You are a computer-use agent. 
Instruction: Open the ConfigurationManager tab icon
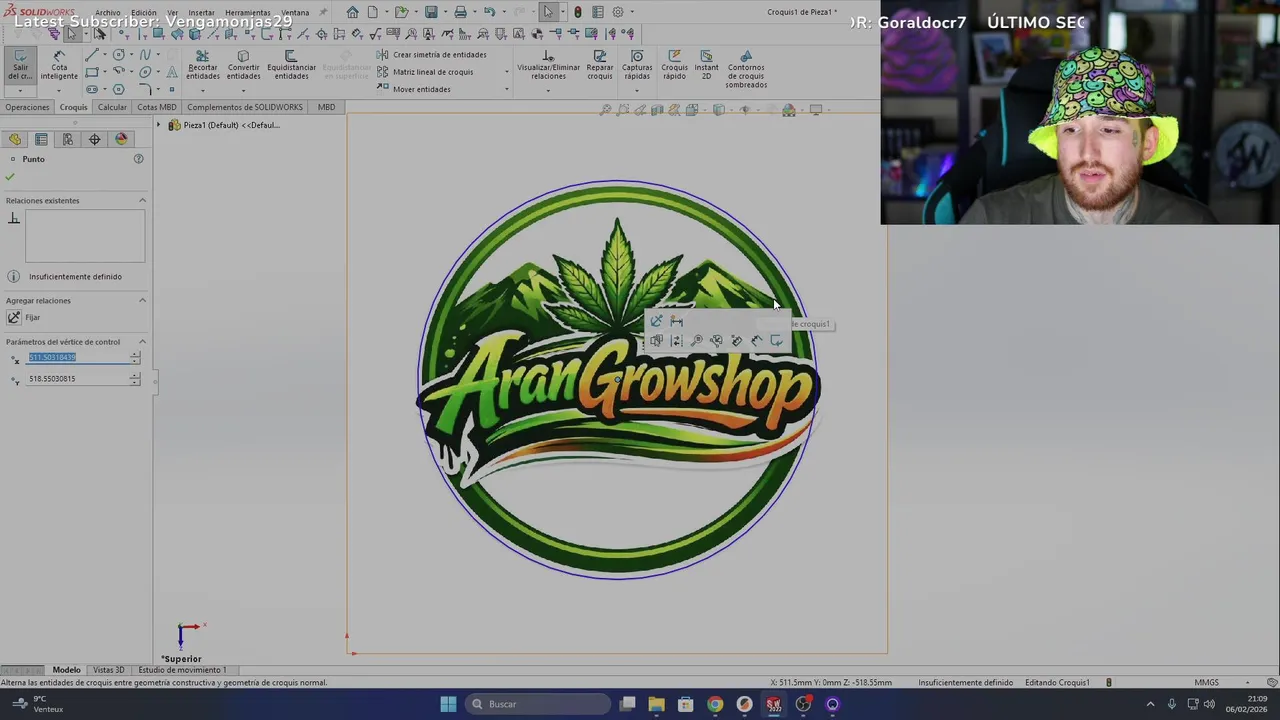(x=68, y=139)
